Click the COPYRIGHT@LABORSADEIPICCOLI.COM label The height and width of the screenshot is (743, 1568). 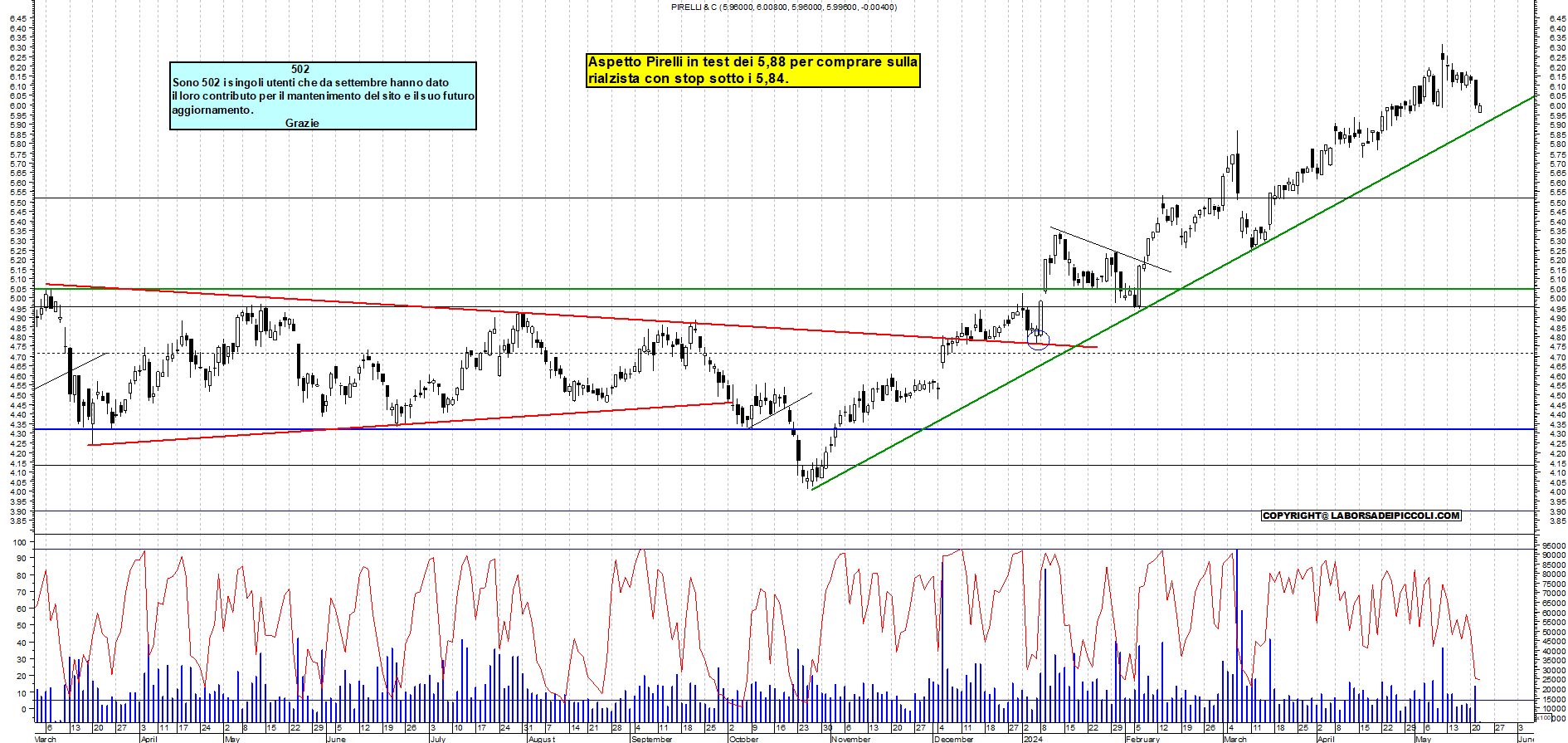pos(1361,516)
